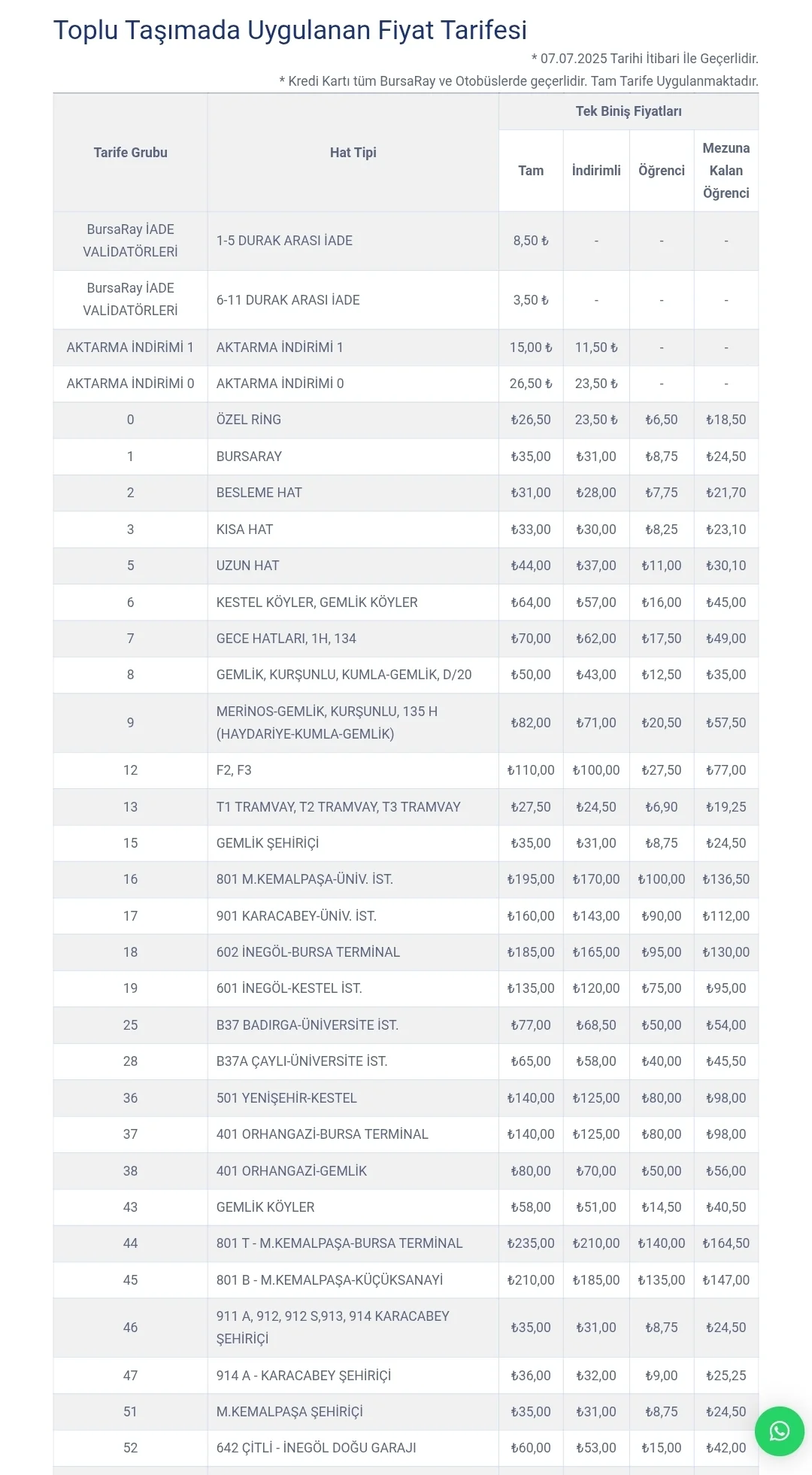Click the UZUN HAT row name
The image size is (812, 1475).
(x=247, y=566)
